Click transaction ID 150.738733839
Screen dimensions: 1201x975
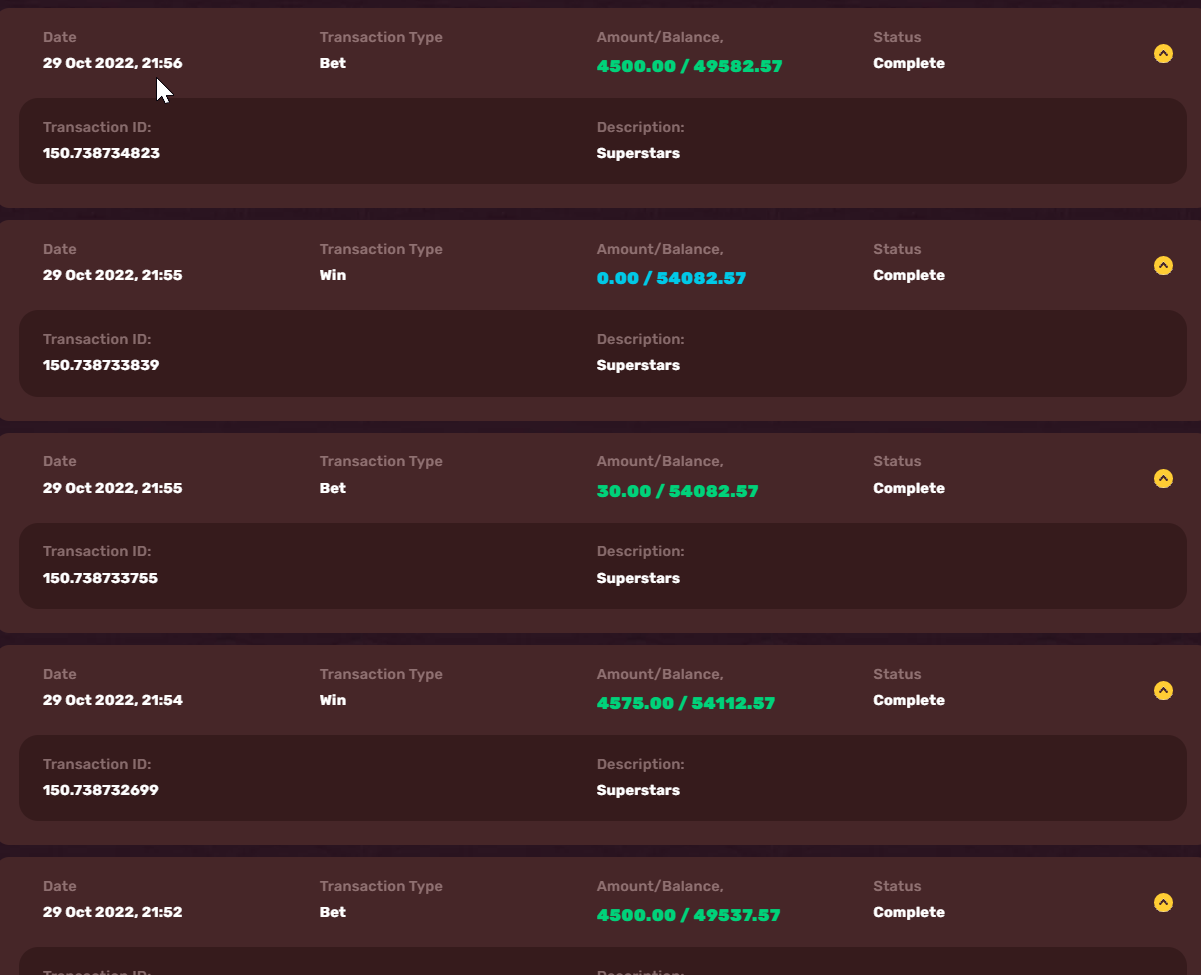[x=101, y=365]
